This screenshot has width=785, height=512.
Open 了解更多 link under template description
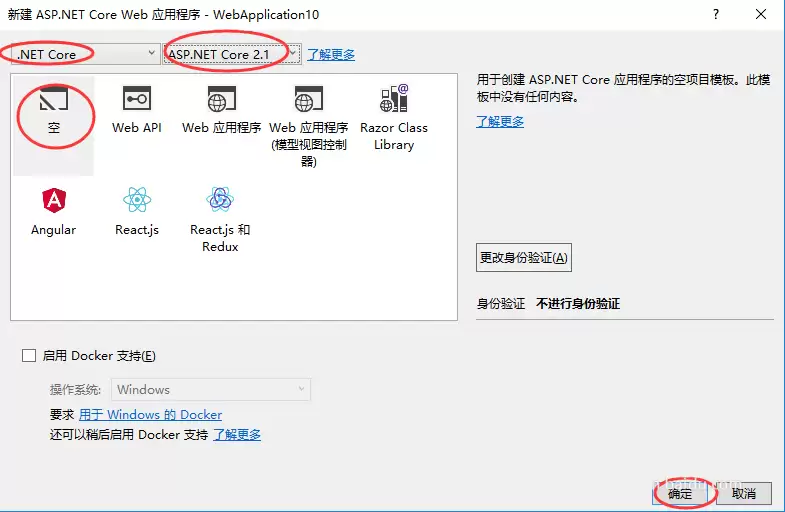[x=500, y=121]
